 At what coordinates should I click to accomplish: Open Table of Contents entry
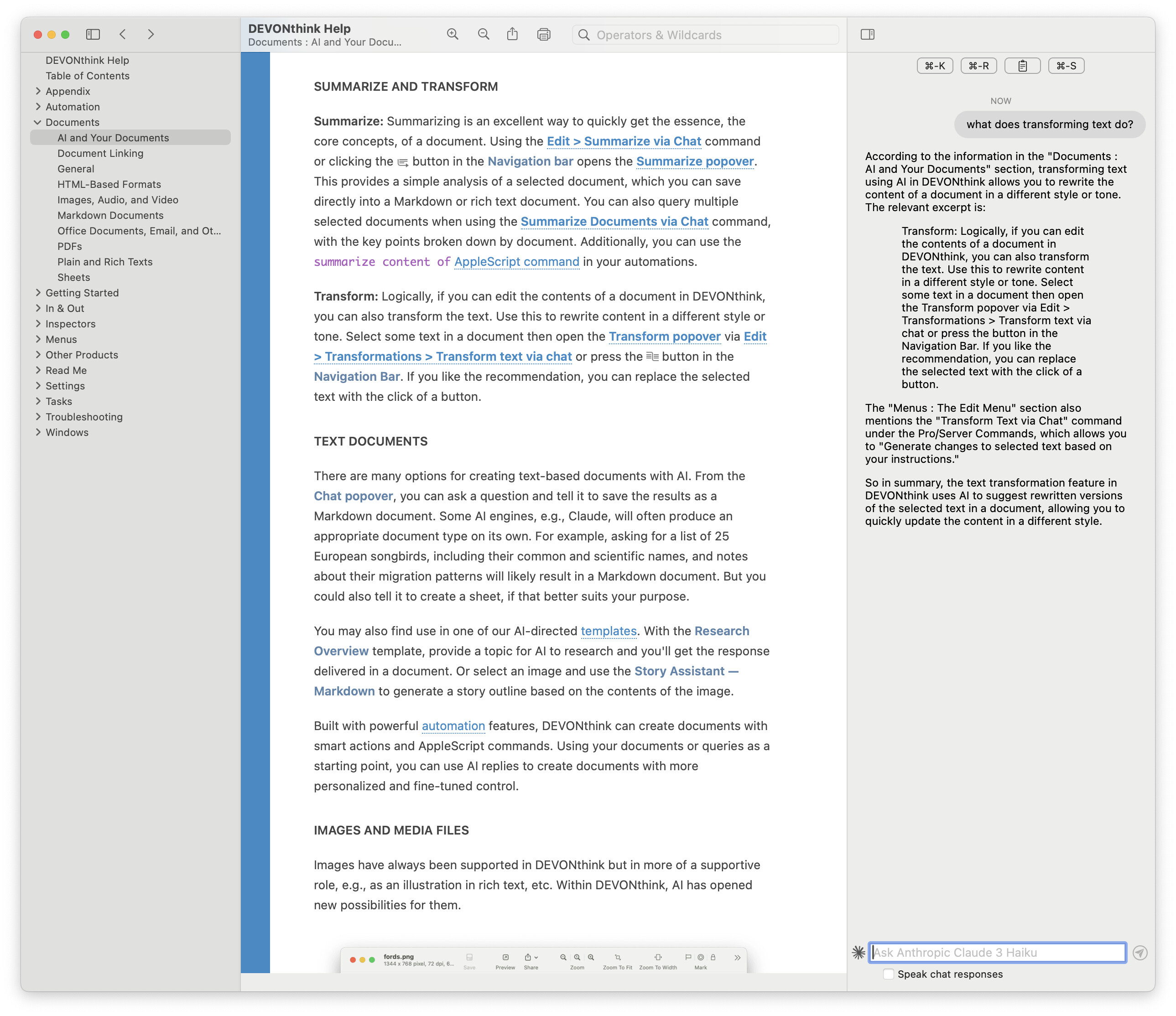tap(88, 76)
